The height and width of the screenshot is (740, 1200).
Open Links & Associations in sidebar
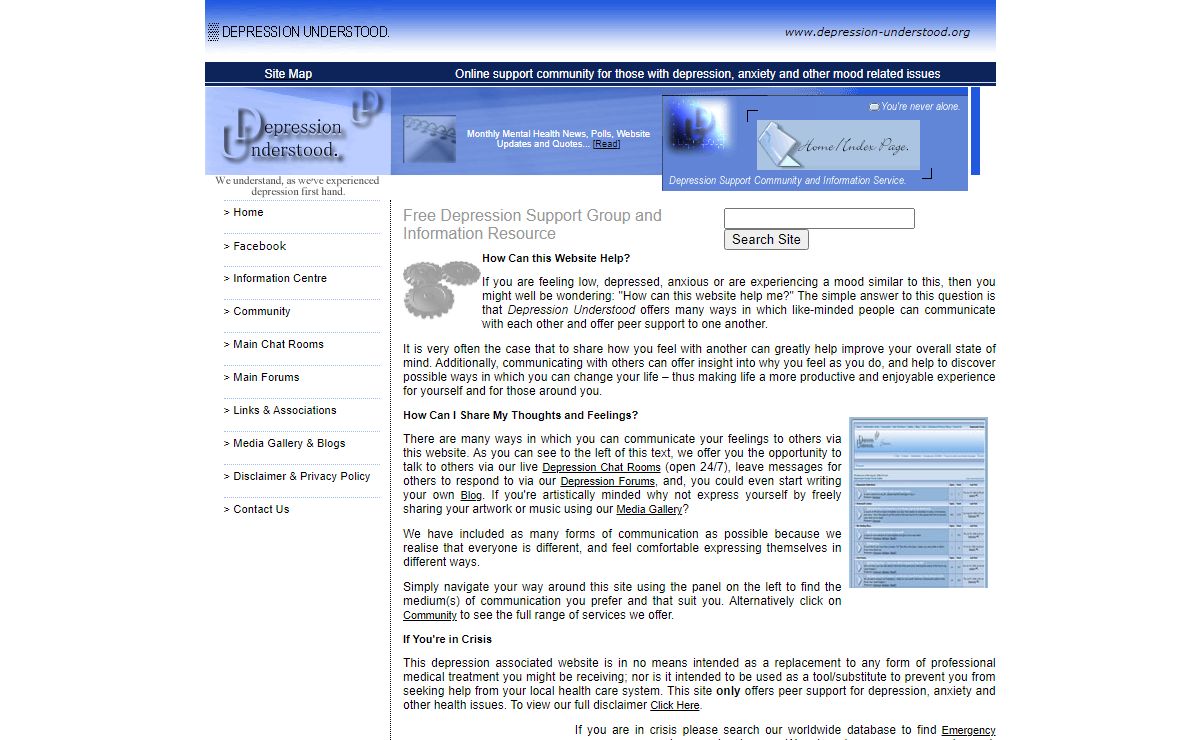click(x=284, y=410)
